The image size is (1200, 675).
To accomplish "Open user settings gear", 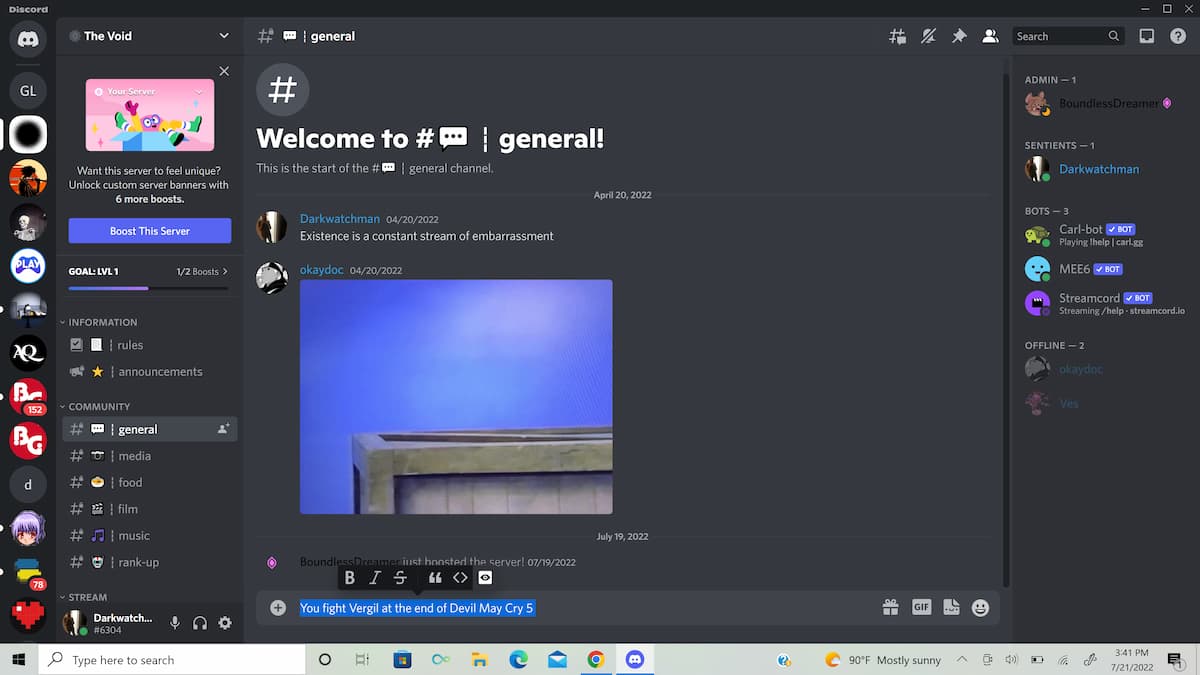I will tap(225, 622).
